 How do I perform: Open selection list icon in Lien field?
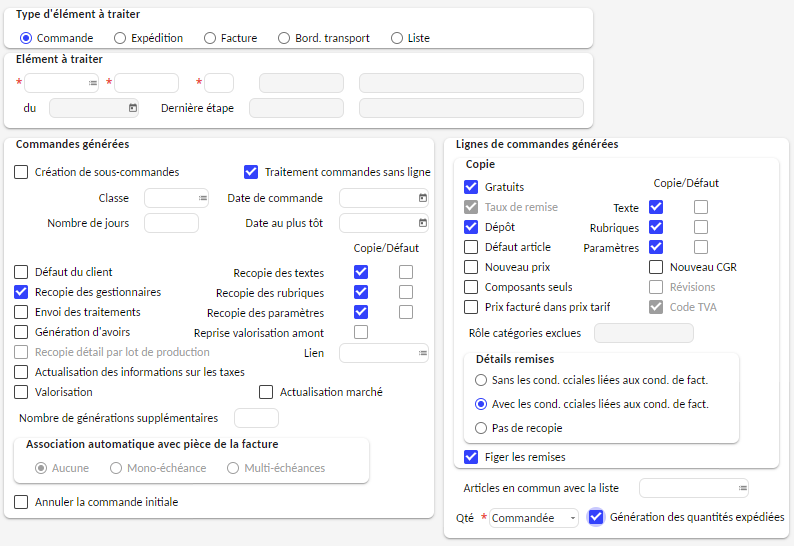point(423,353)
